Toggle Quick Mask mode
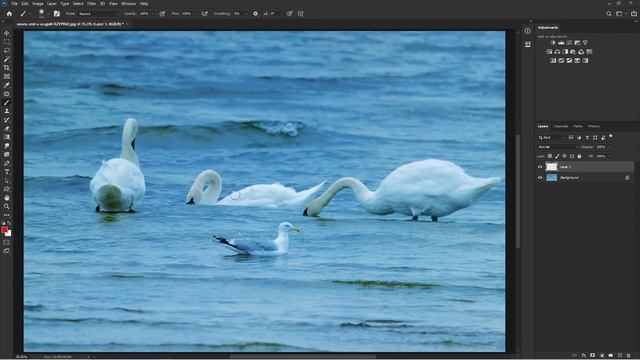The width and height of the screenshot is (640, 360). [7, 242]
